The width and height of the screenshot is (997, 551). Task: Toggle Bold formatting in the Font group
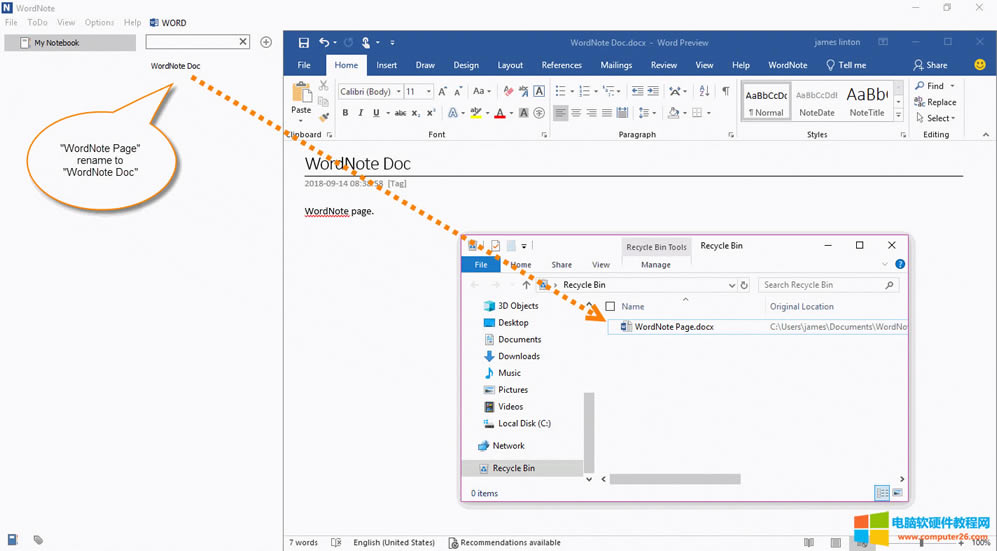pos(345,113)
